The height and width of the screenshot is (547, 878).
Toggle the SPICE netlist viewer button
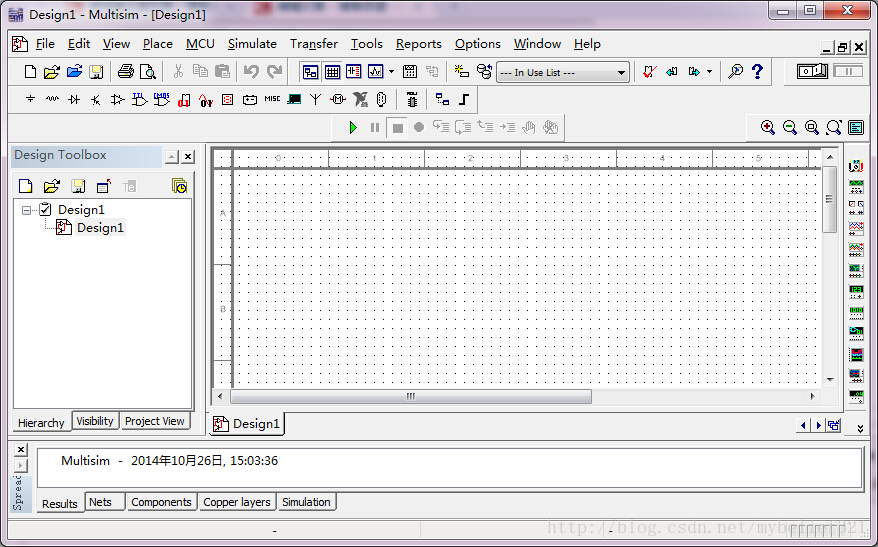[x=354, y=72]
